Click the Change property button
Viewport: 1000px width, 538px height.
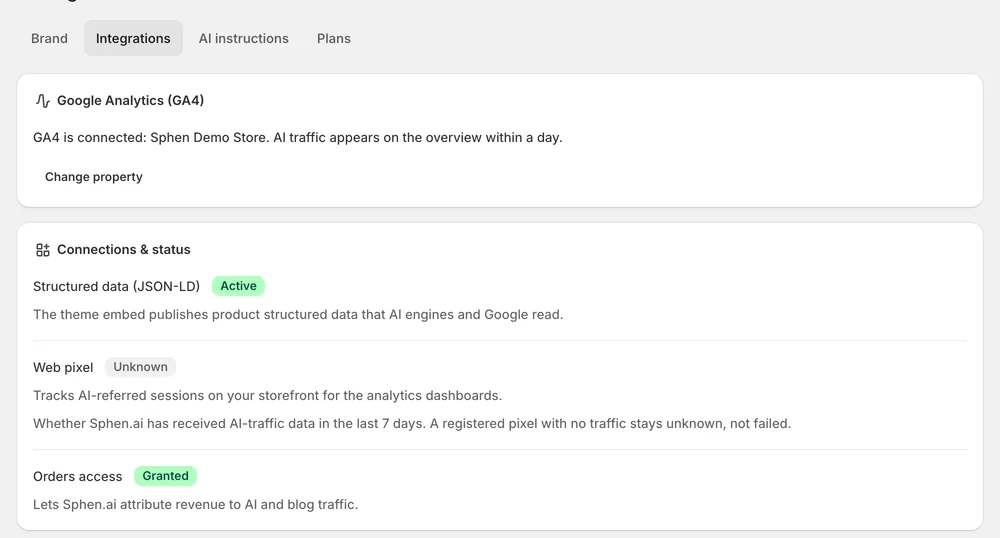pos(94,177)
